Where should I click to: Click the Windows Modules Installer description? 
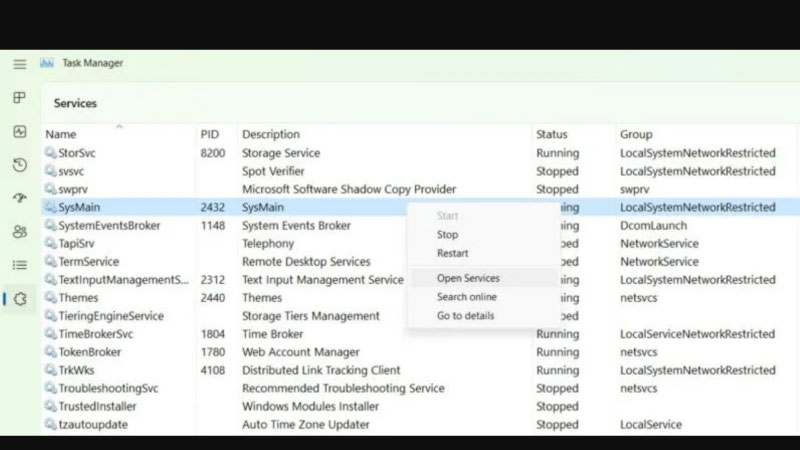(x=310, y=406)
